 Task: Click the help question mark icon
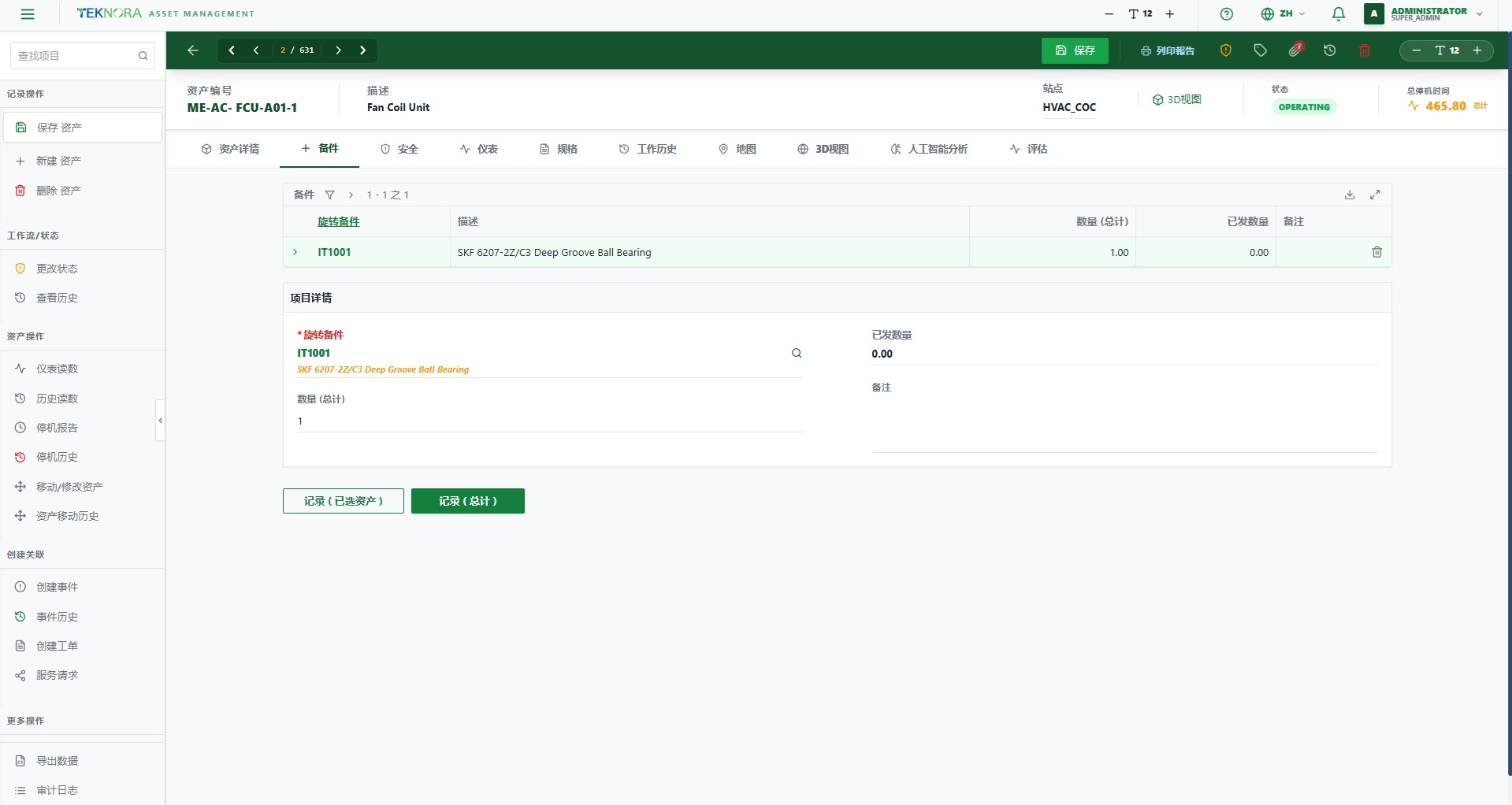pos(1226,14)
